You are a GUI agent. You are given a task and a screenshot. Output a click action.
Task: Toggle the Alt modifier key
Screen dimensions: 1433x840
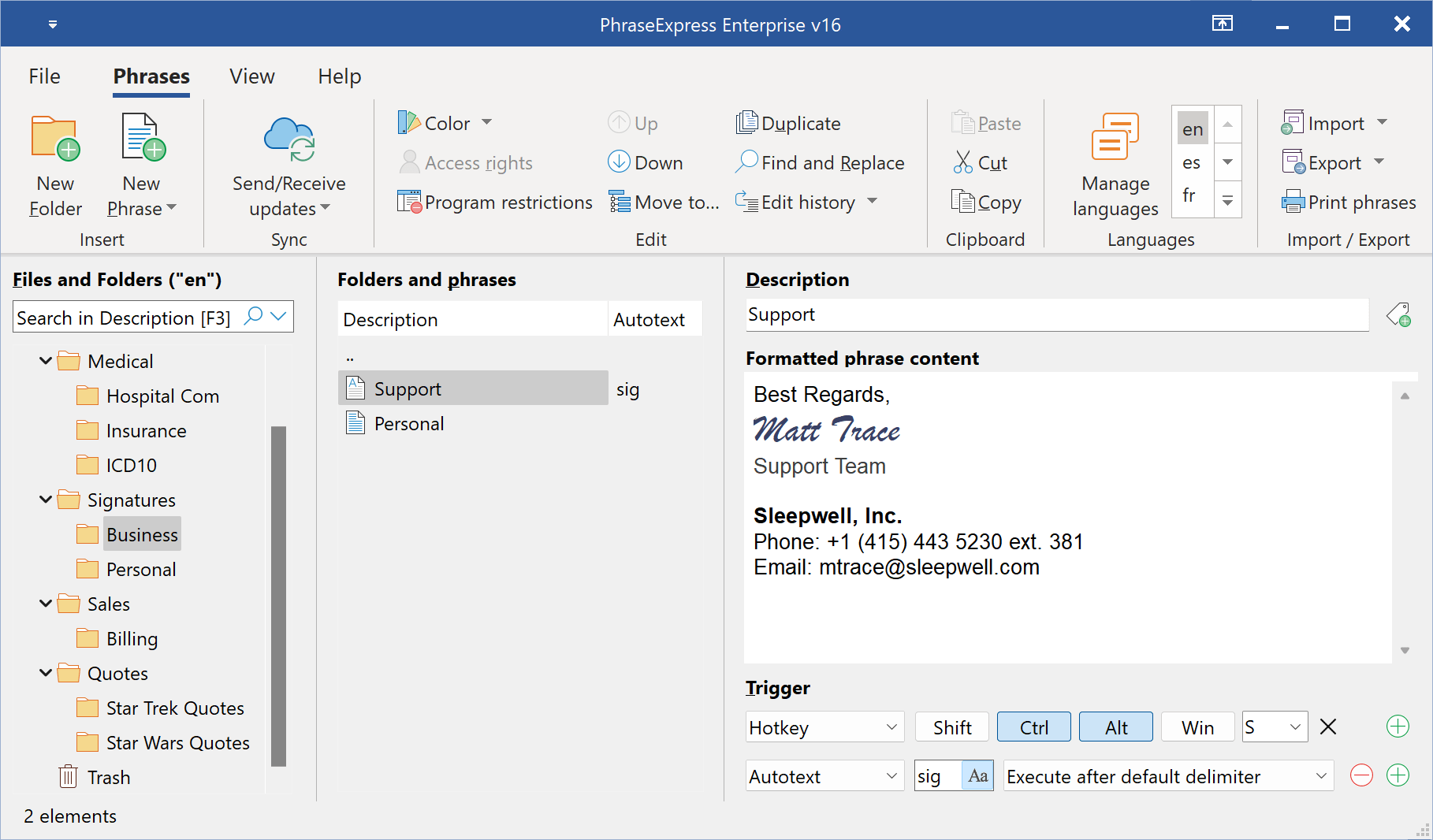pyautogui.click(x=1116, y=727)
